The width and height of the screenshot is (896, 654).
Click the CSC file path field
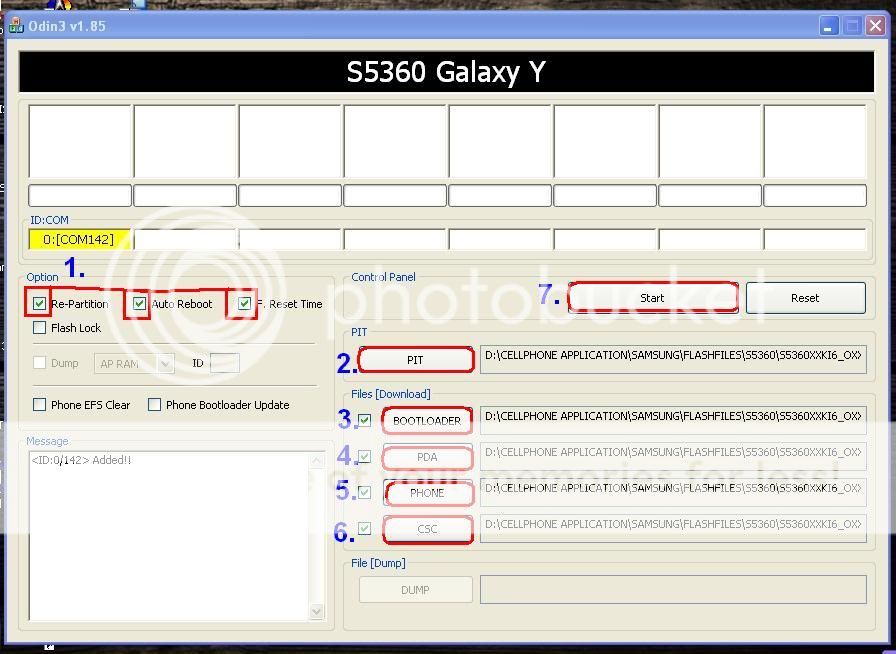pos(673,528)
